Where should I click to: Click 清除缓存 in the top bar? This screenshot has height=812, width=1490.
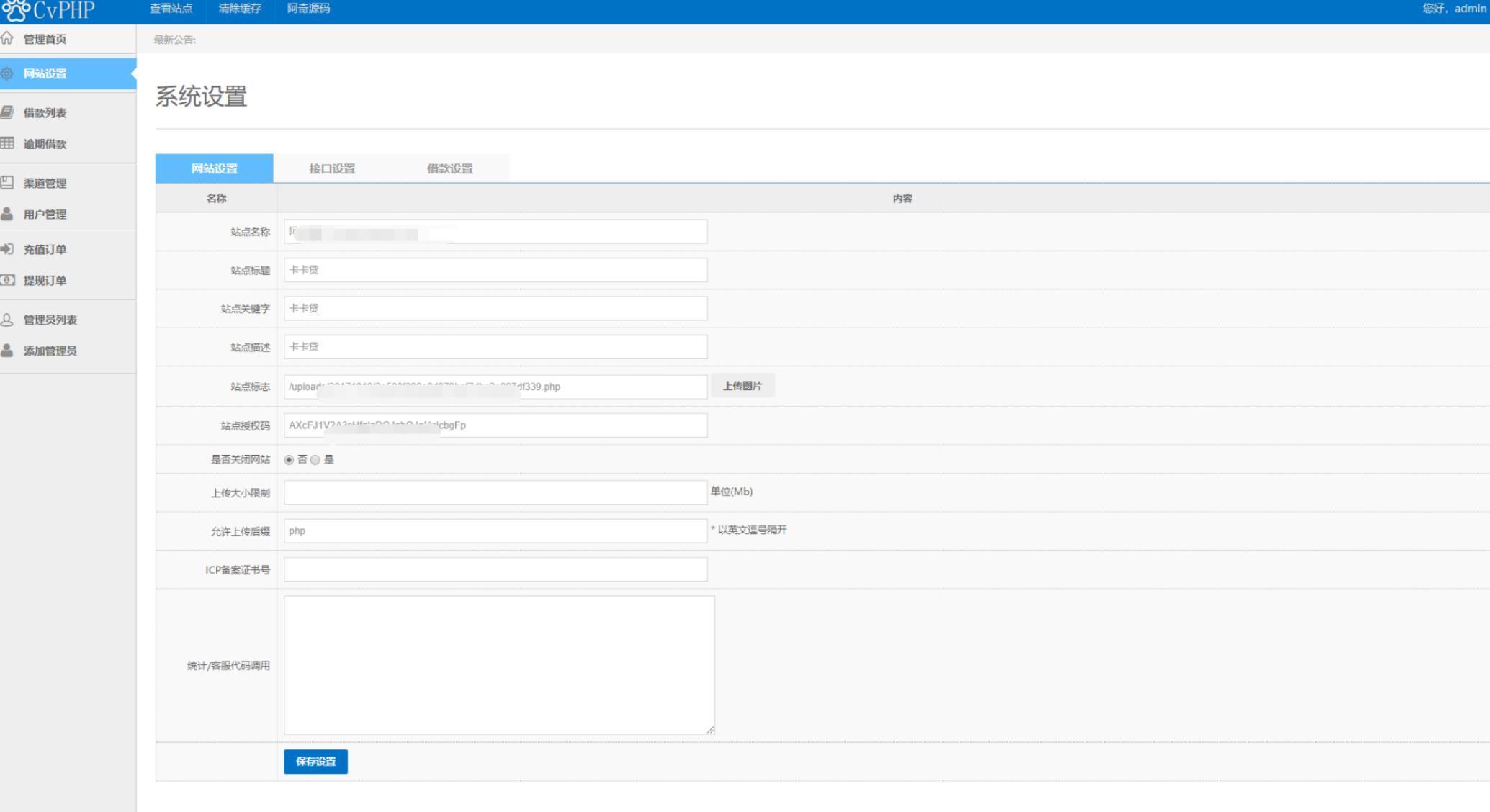point(240,9)
